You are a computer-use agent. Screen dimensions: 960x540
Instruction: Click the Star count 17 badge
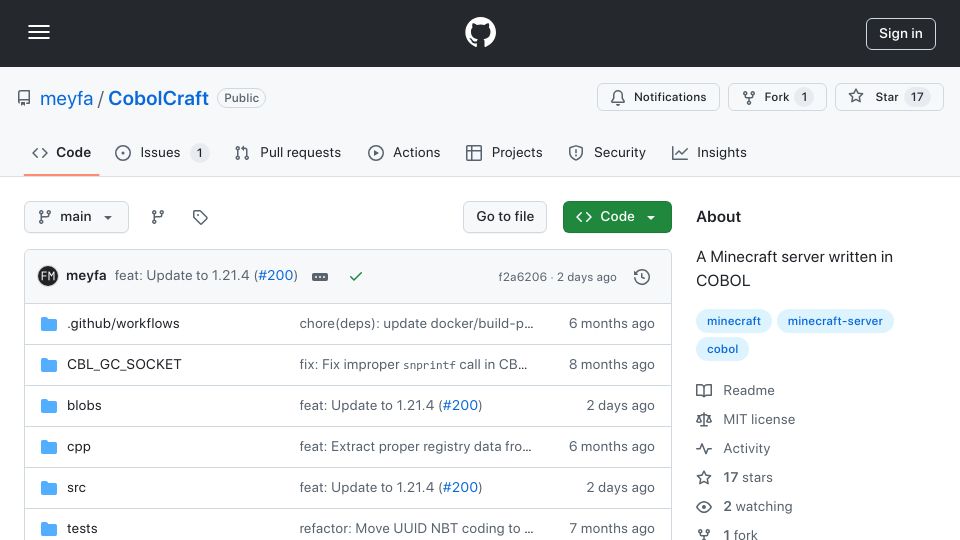[917, 97]
